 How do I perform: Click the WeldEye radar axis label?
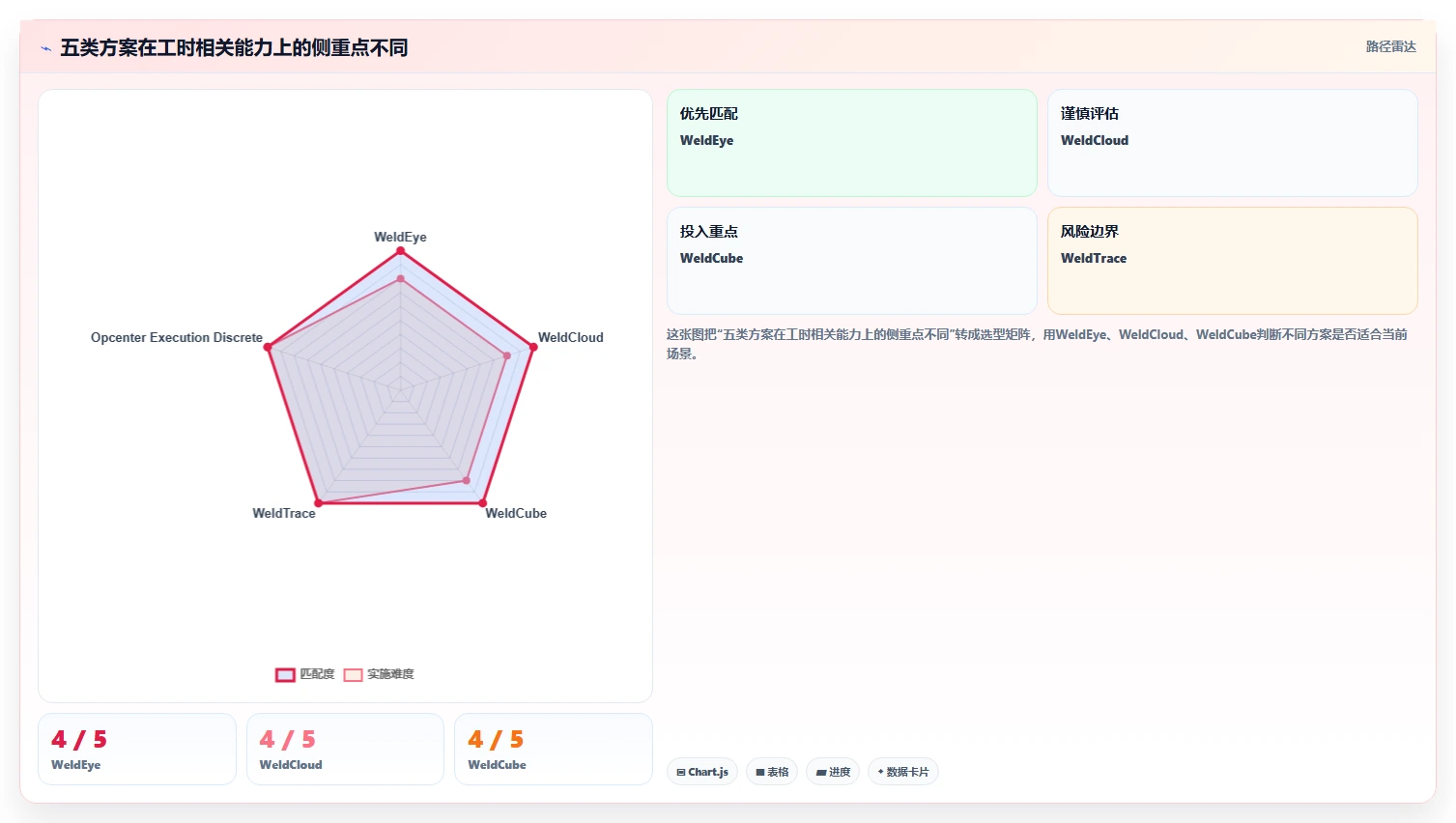pyautogui.click(x=400, y=237)
